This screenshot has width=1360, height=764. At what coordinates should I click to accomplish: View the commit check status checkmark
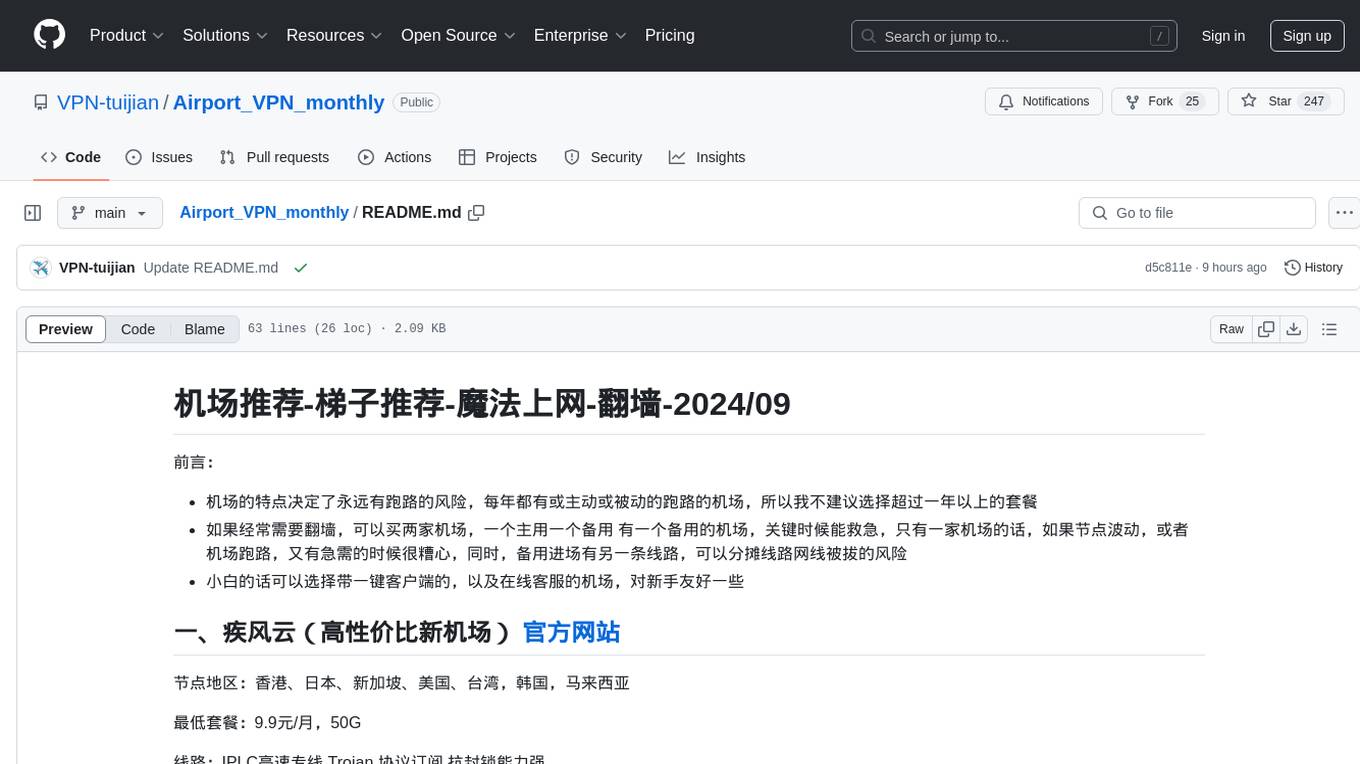[300, 268]
